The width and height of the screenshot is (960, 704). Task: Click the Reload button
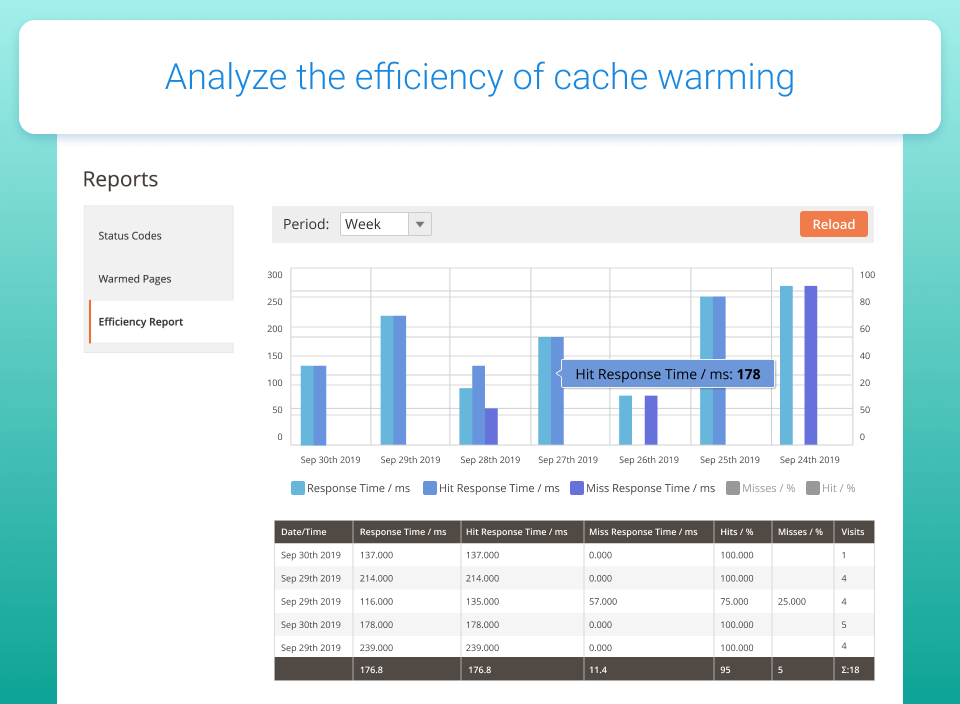[x=833, y=224]
